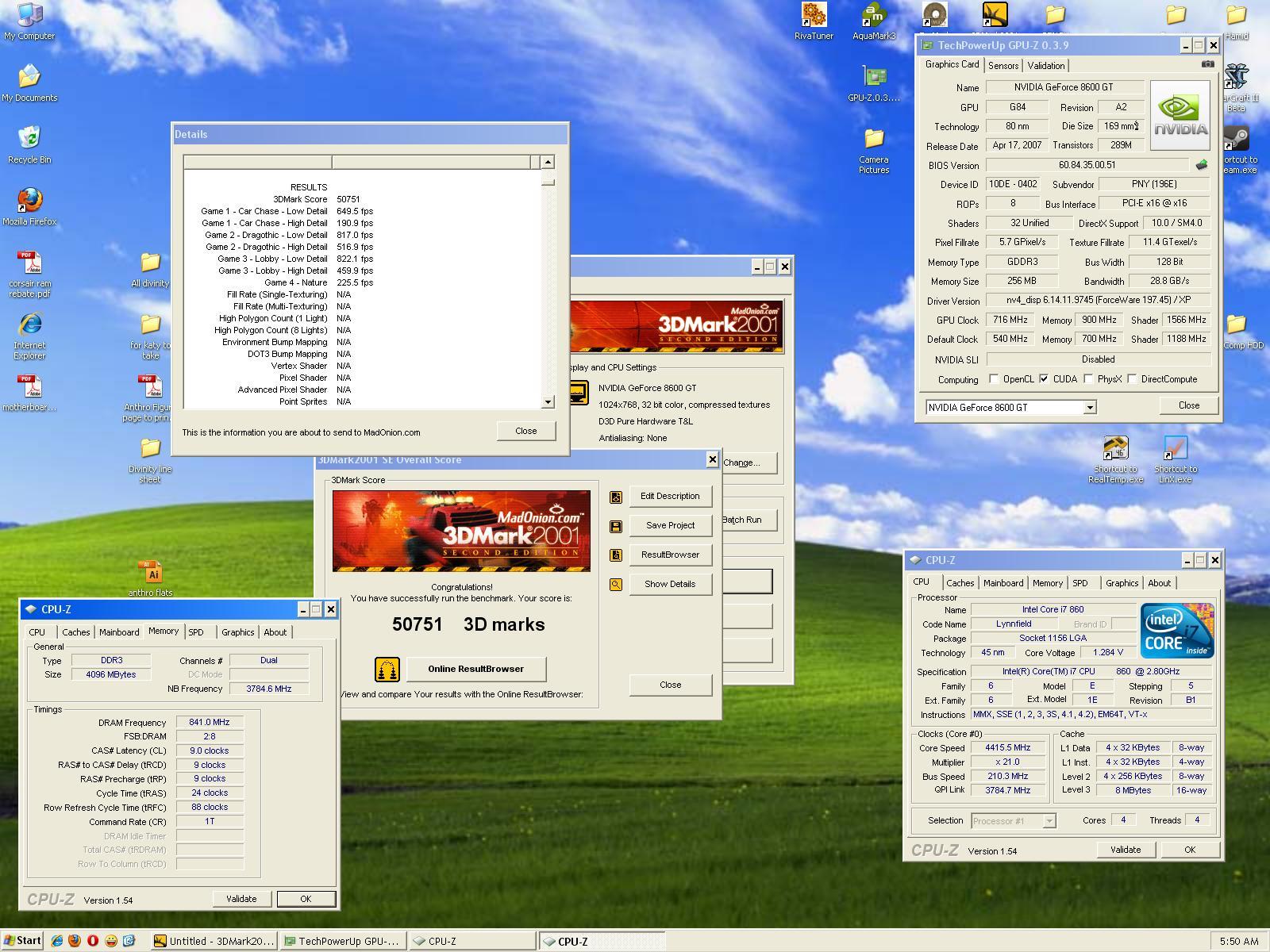This screenshot has width=1270, height=952.
Task: Switch to Untitled - 3DMark taskbar button
Action: click(x=214, y=941)
